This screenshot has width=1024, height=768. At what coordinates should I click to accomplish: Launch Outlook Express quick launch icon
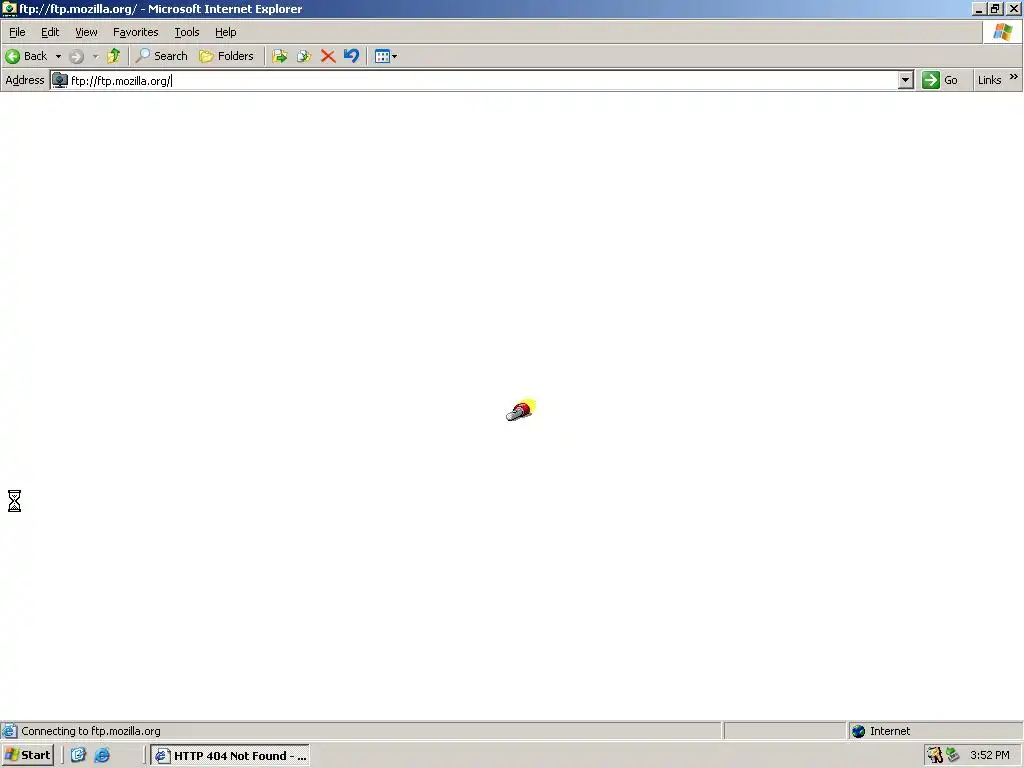point(78,755)
